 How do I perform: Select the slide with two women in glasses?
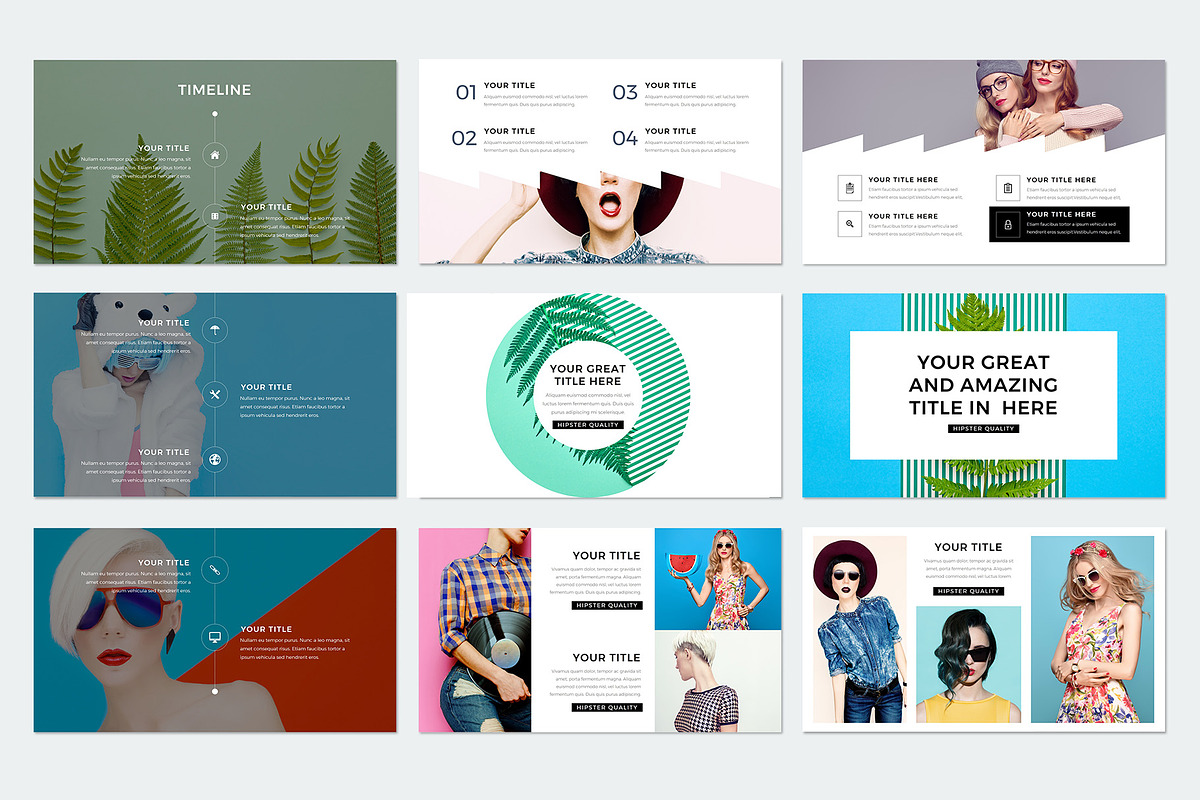click(984, 162)
